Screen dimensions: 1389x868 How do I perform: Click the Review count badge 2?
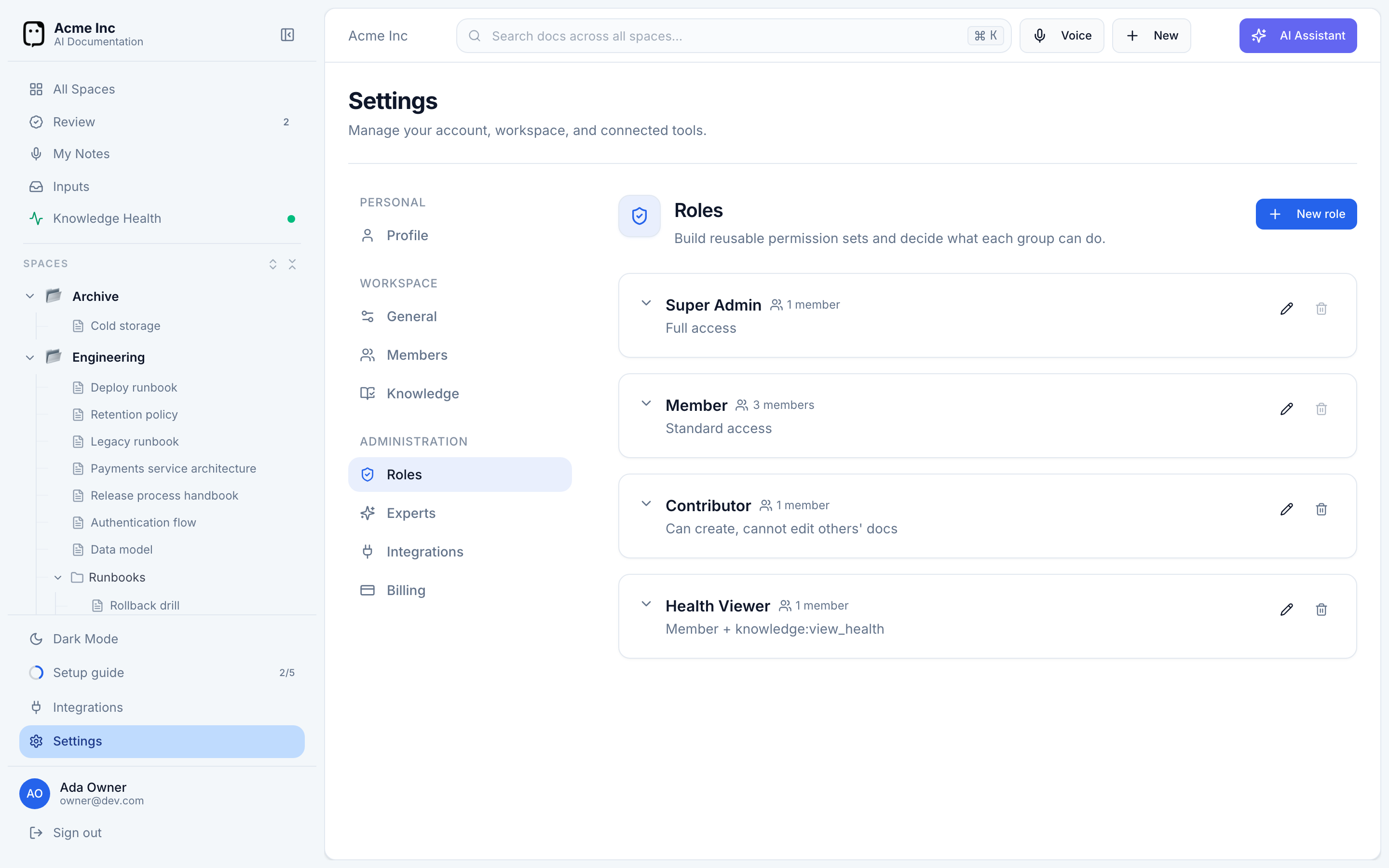[286, 122]
